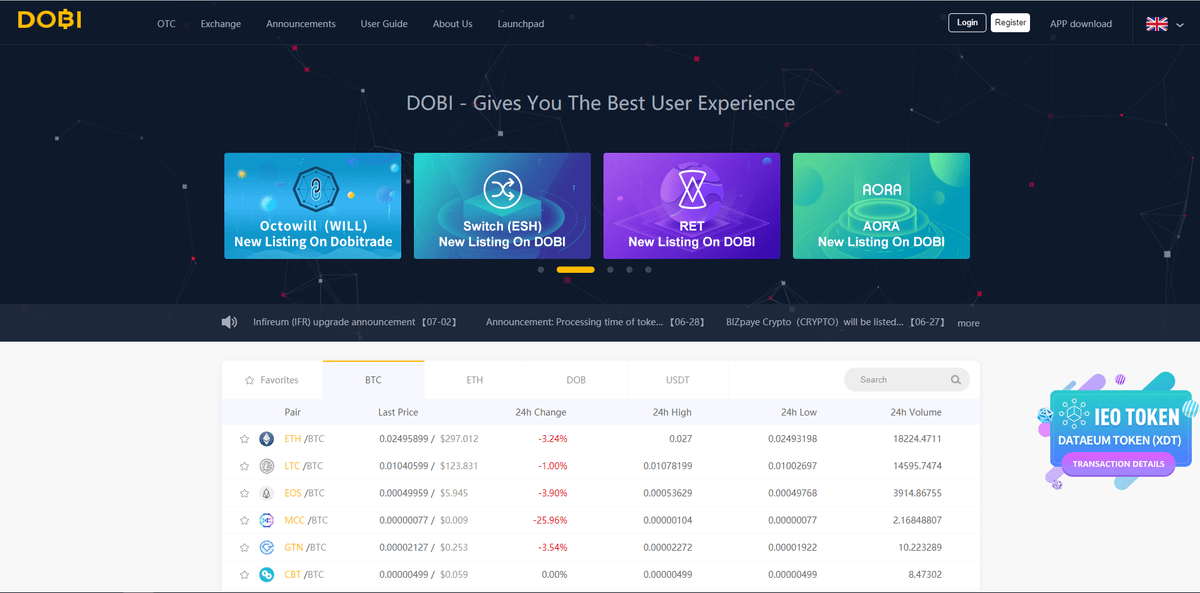Screen dimensions: 1200x593
Task: Click the CBT coin icon in the CBT/BTC row
Action: (x=267, y=574)
